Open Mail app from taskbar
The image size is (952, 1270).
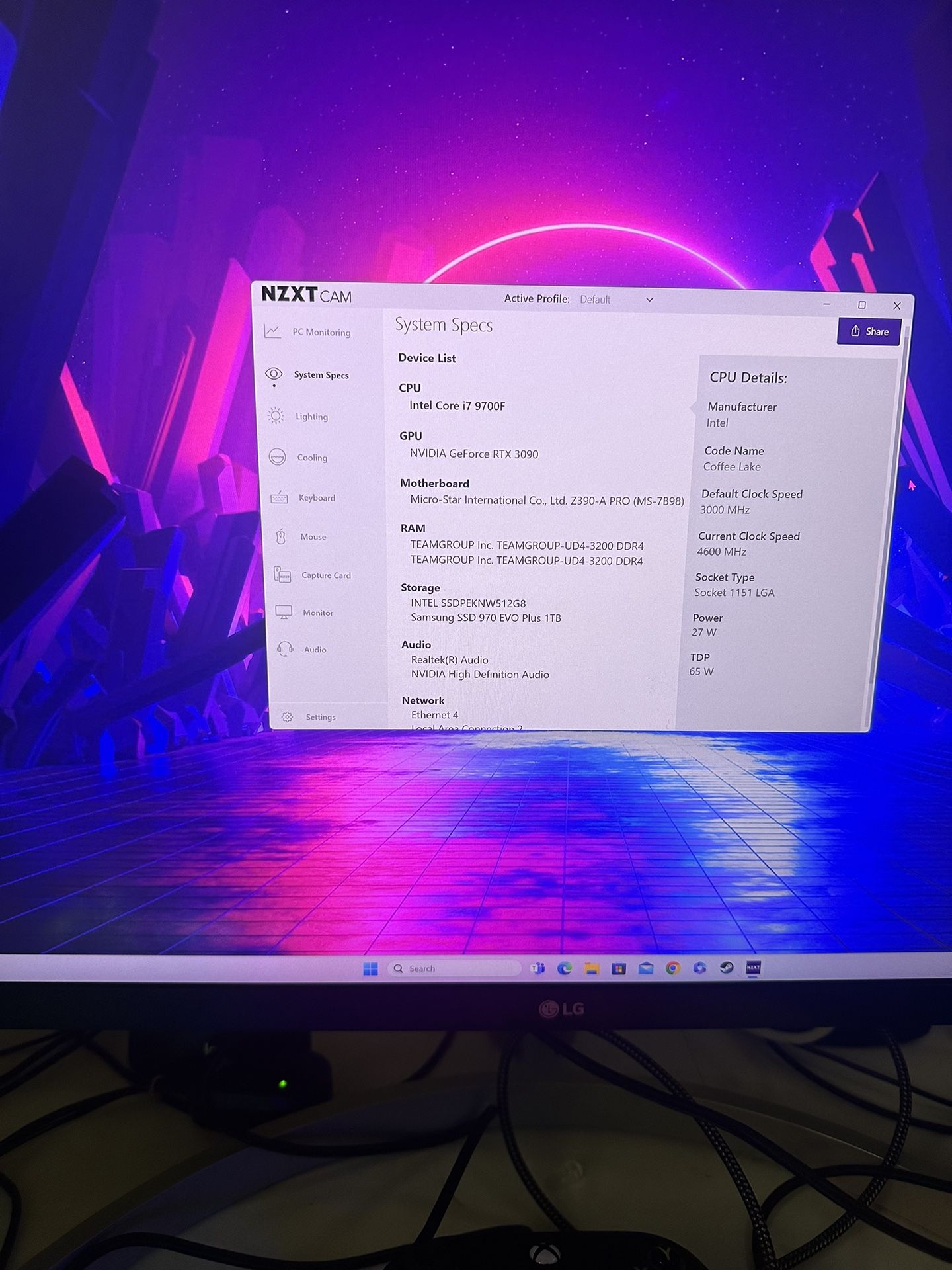[x=646, y=968]
